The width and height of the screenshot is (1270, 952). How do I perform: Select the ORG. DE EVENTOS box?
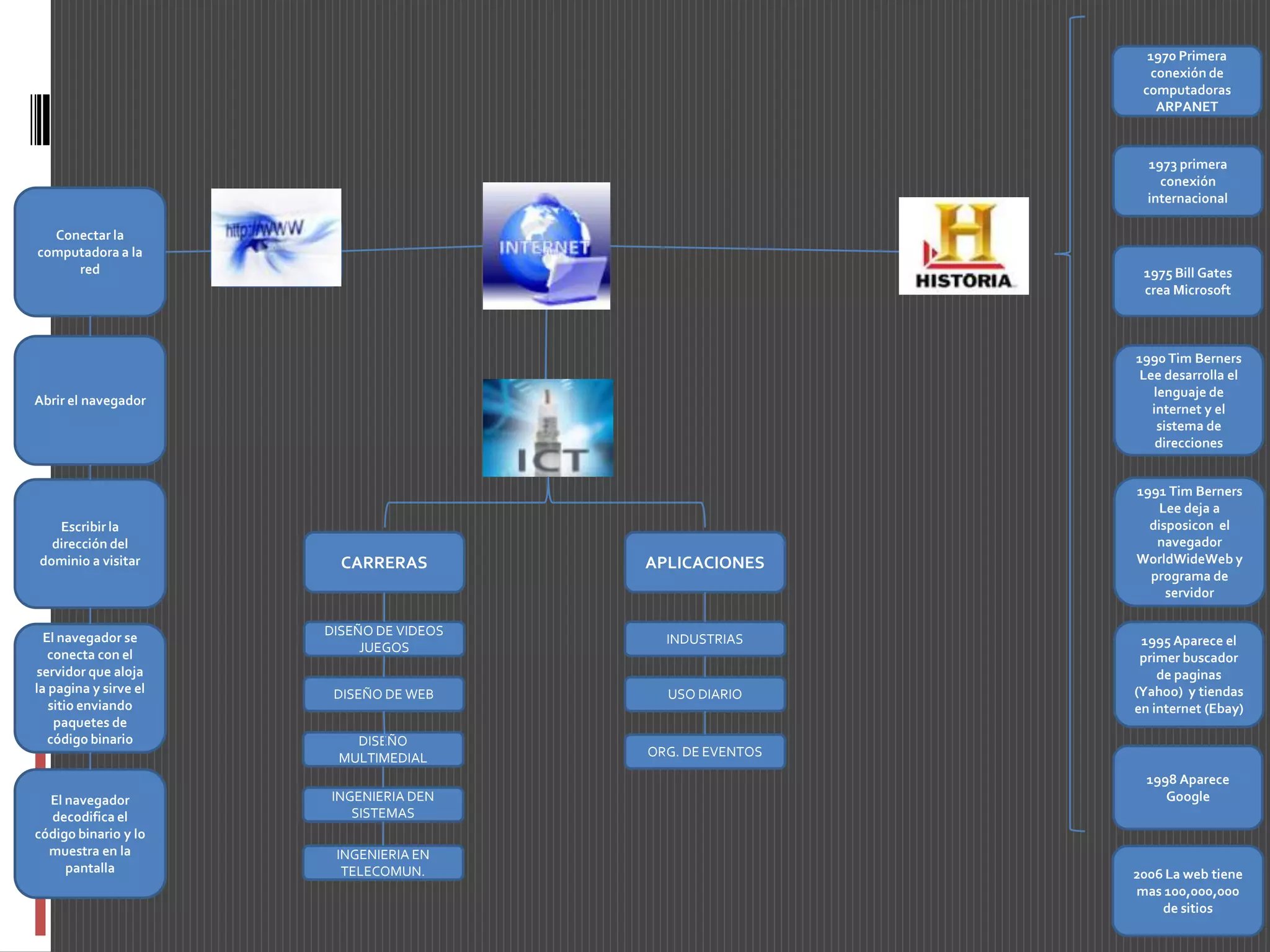704,752
